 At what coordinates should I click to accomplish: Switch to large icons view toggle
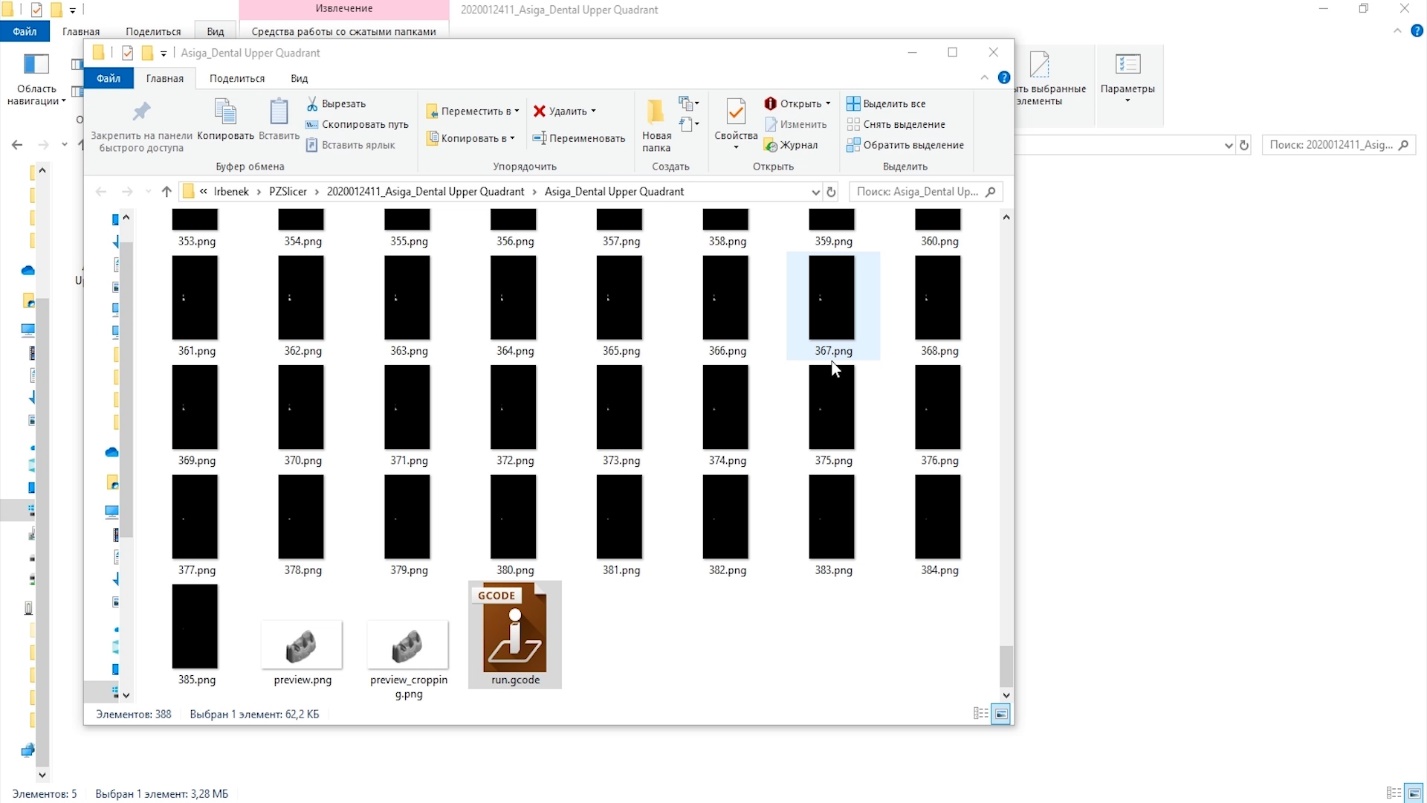tap(1000, 714)
